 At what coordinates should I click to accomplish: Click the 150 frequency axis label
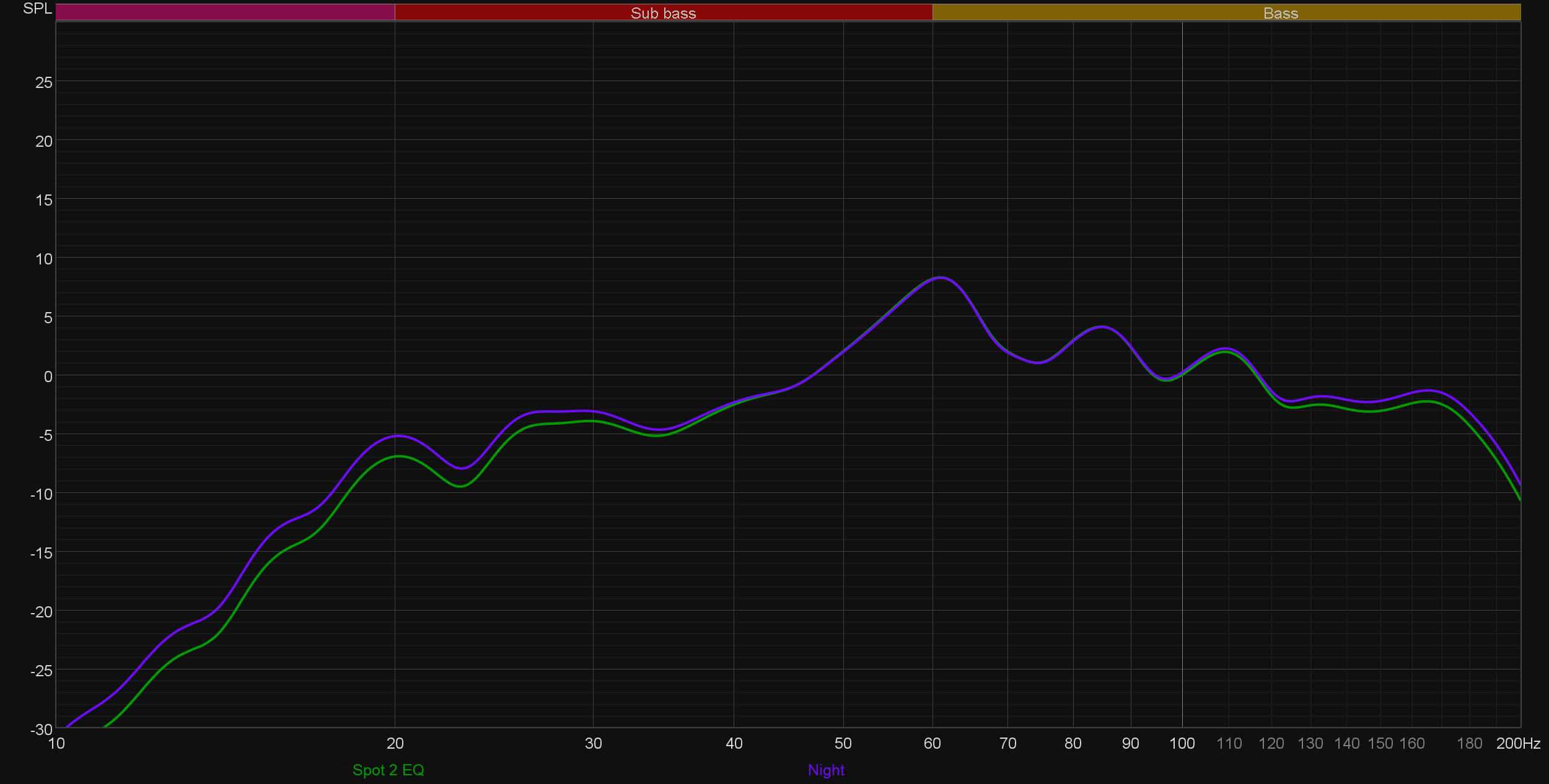point(1380,743)
